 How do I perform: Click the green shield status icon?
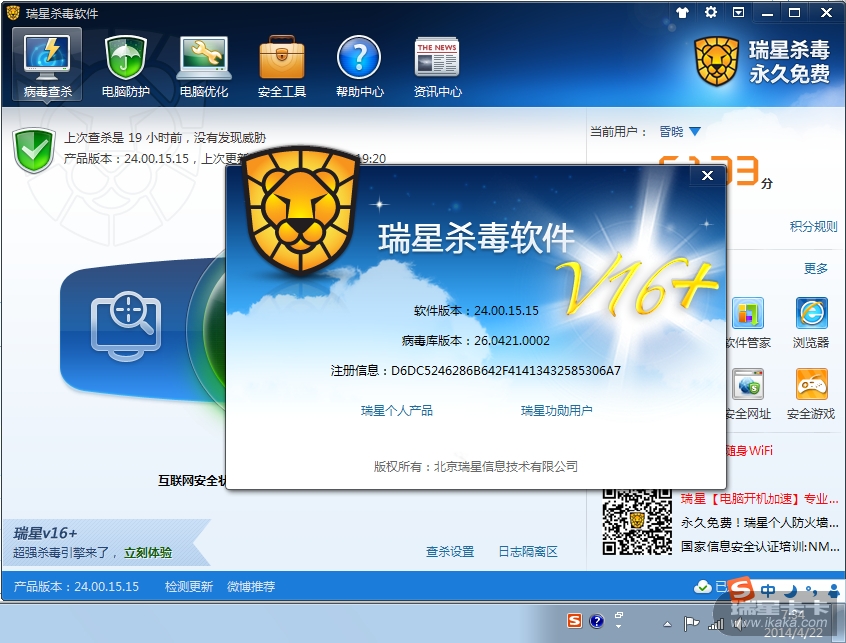tap(34, 150)
